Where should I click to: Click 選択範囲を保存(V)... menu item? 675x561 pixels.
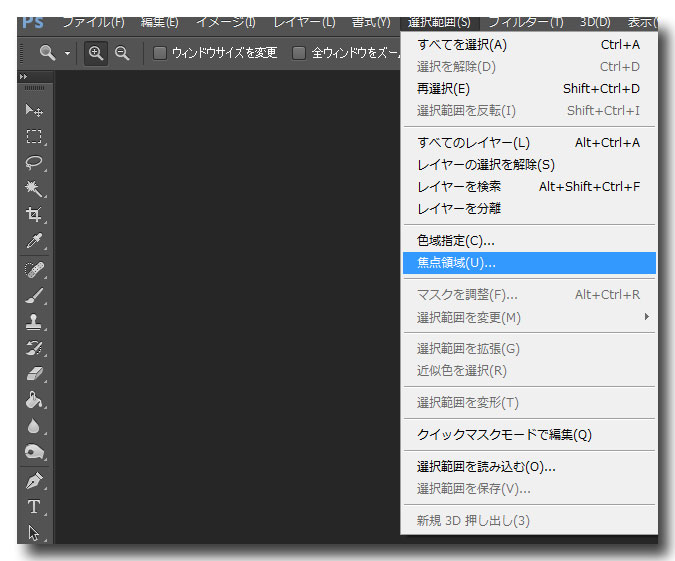(x=529, y=489)
